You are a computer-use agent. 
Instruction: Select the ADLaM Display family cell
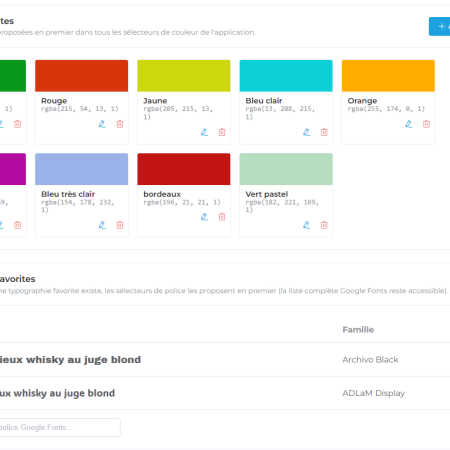click(374, 393)
